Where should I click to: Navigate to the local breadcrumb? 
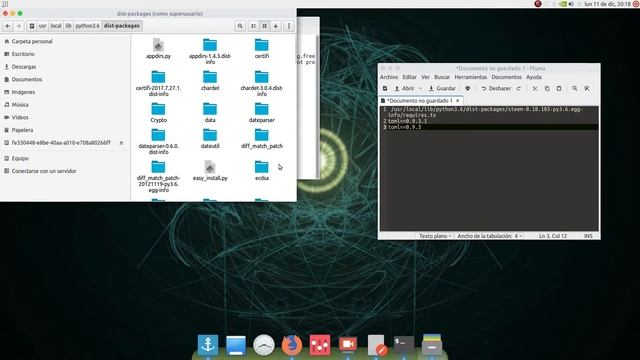point(56,26)
